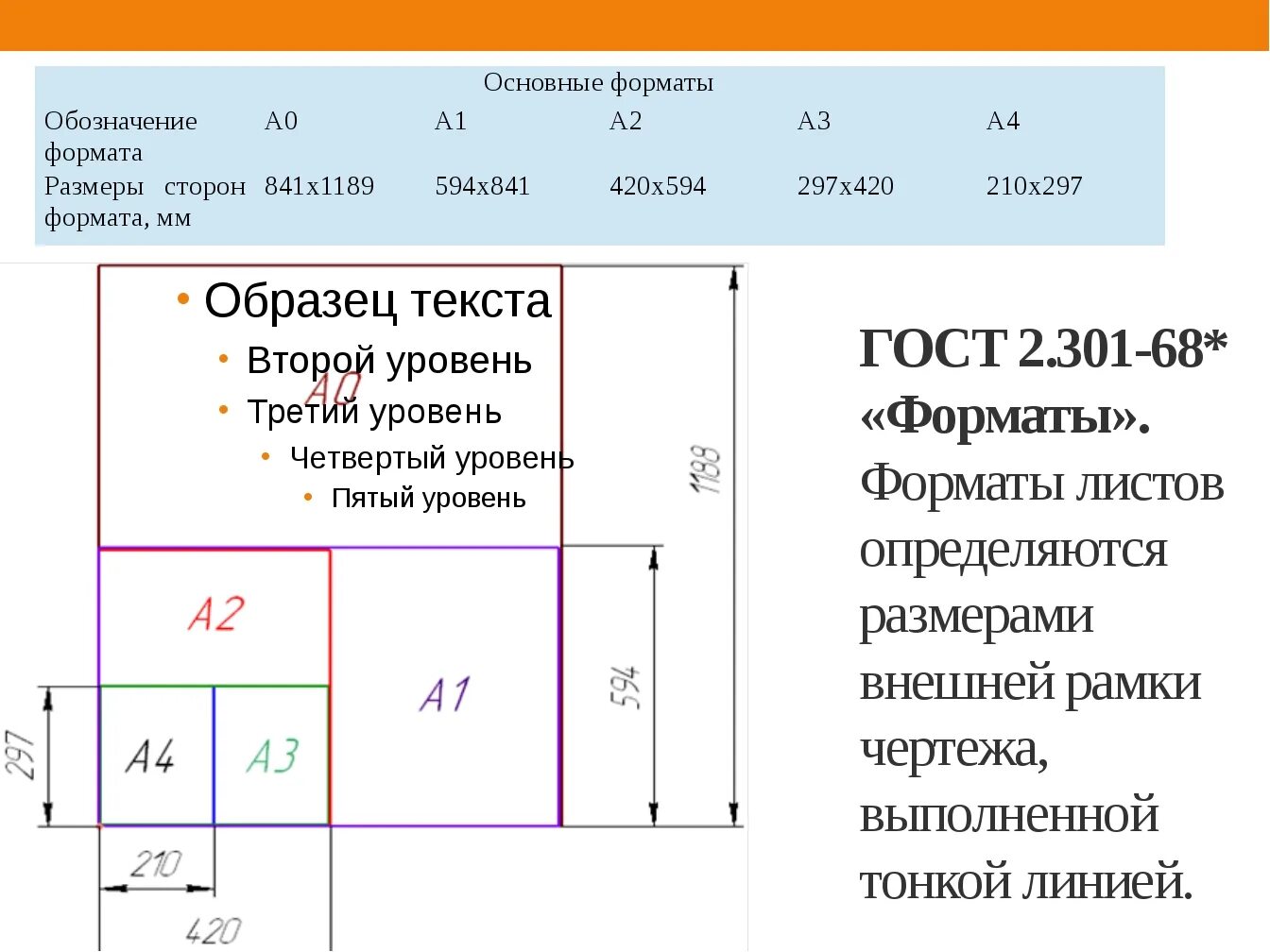Viewport: 1270px width, 952px height.
Task: Select table cell "A1" in header row
Action: point(451,121)
